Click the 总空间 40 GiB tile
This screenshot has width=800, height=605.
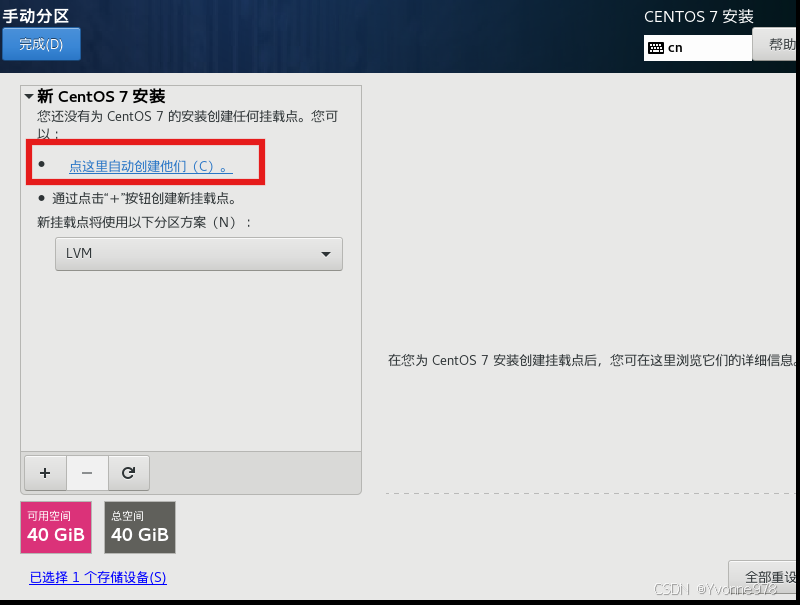click(140, 527)
